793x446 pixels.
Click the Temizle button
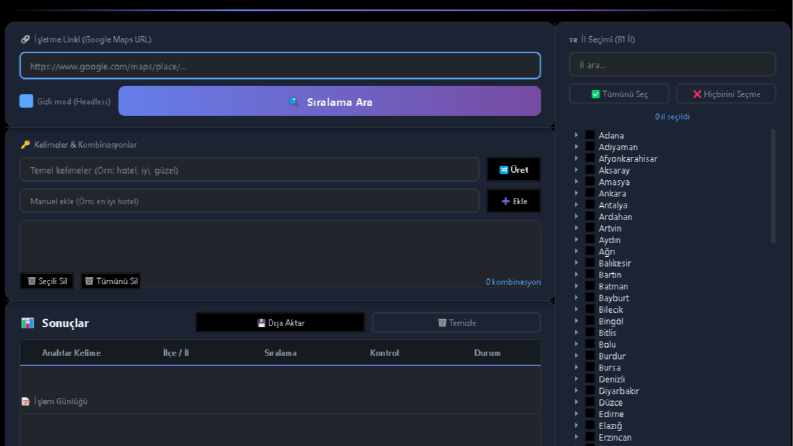pyautogui.click(x=456, y=323)
